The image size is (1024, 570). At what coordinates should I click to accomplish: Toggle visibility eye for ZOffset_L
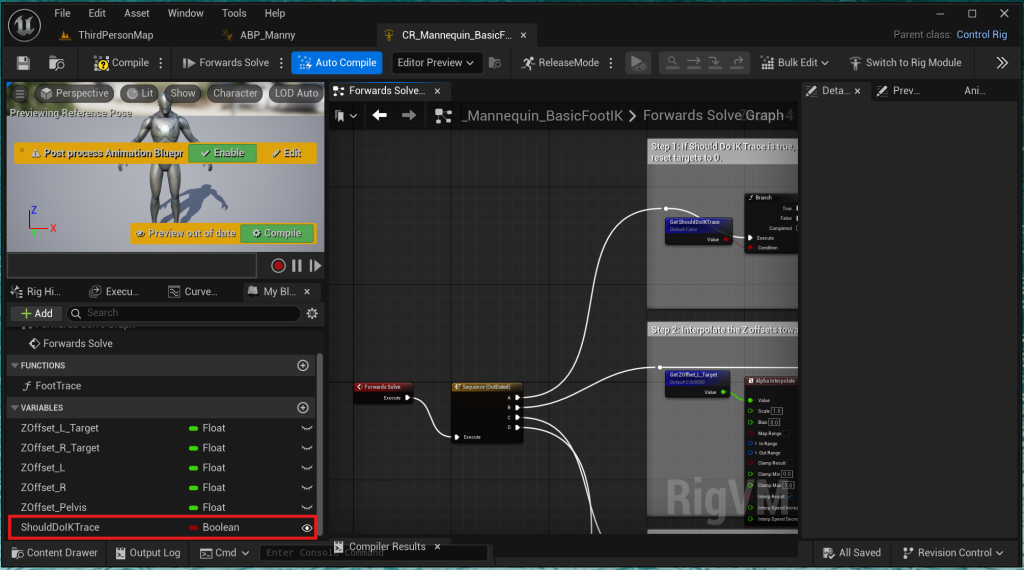tap(306, 468)
